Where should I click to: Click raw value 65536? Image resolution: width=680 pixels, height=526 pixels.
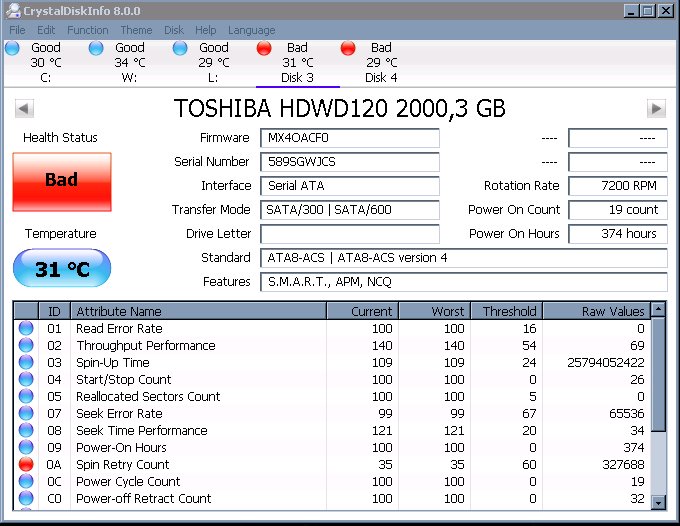(627, 413)
